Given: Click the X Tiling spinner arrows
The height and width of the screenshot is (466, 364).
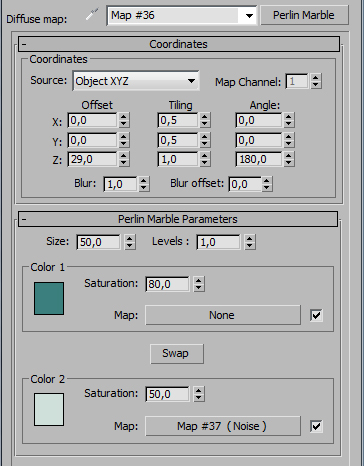Looking at the screenshot, I should (204, 120).
